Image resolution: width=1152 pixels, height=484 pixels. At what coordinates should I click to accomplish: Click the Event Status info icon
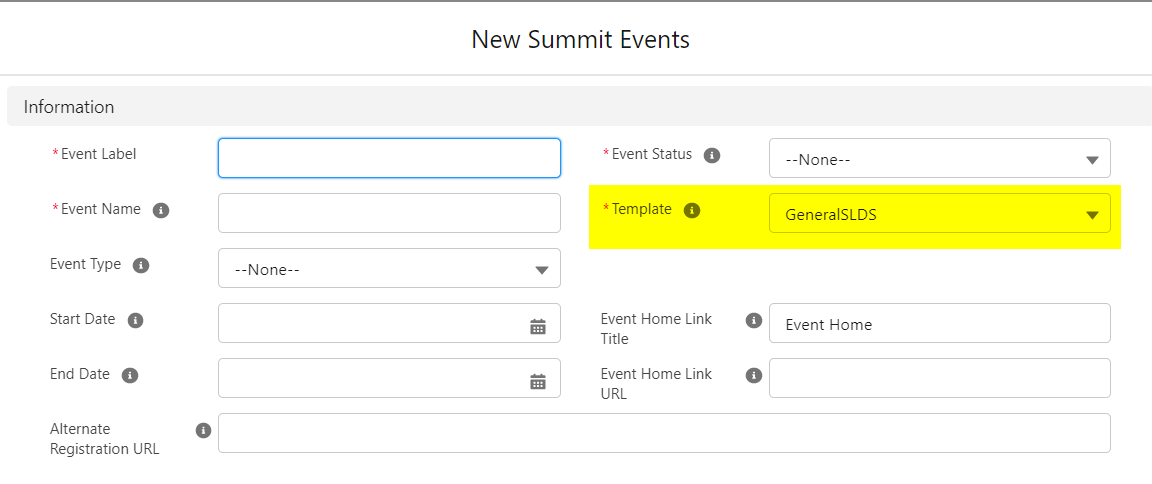click(x=711, y=156)
